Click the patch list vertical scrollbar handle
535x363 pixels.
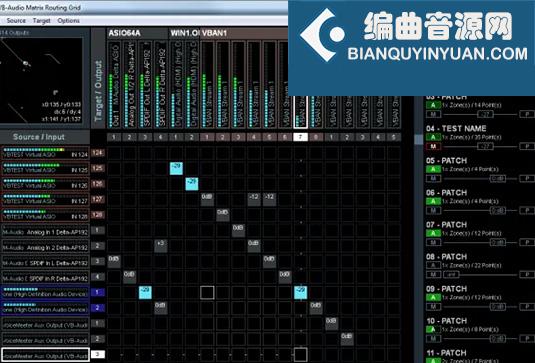419,140
